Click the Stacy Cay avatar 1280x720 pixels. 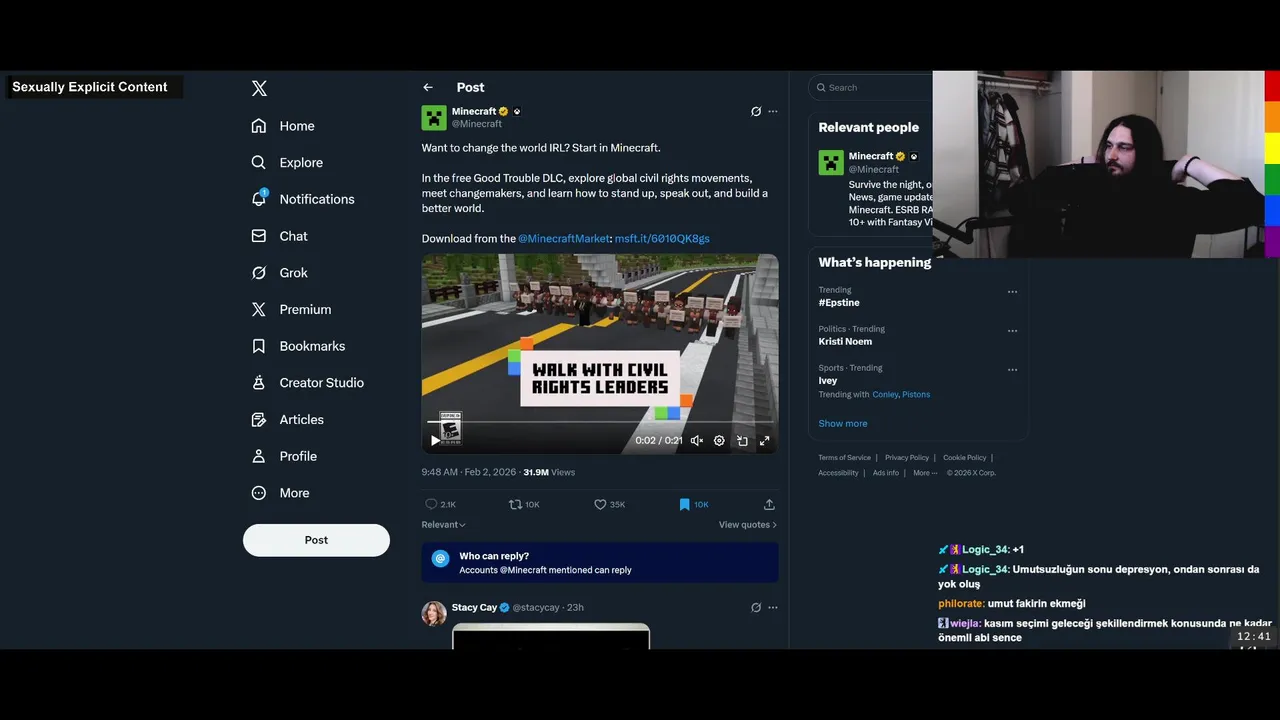click(434, 614)
